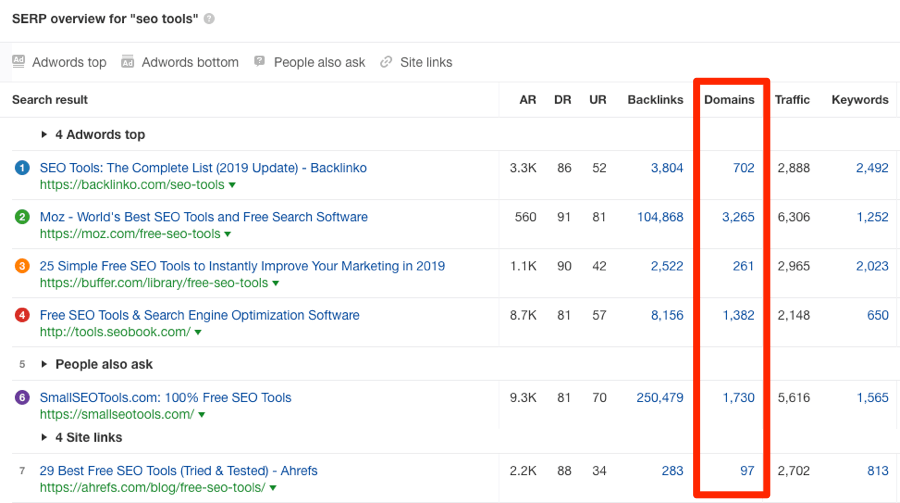The width and height of the screenshot is (900, 503).
Task: Click the green position 2 badge
Action: point(22,217)
